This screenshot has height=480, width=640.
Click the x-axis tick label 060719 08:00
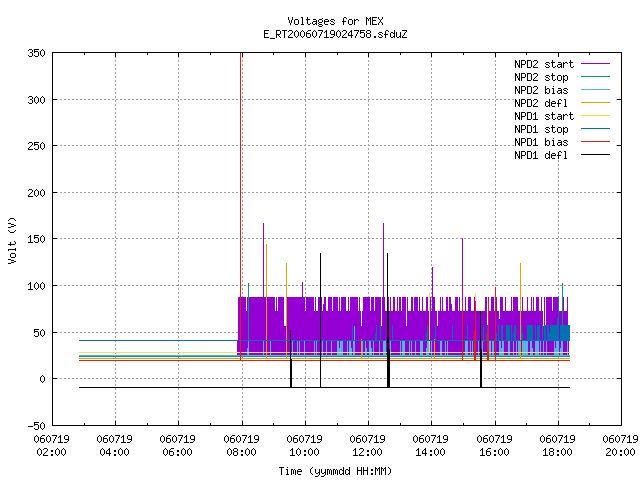[241, 446]
